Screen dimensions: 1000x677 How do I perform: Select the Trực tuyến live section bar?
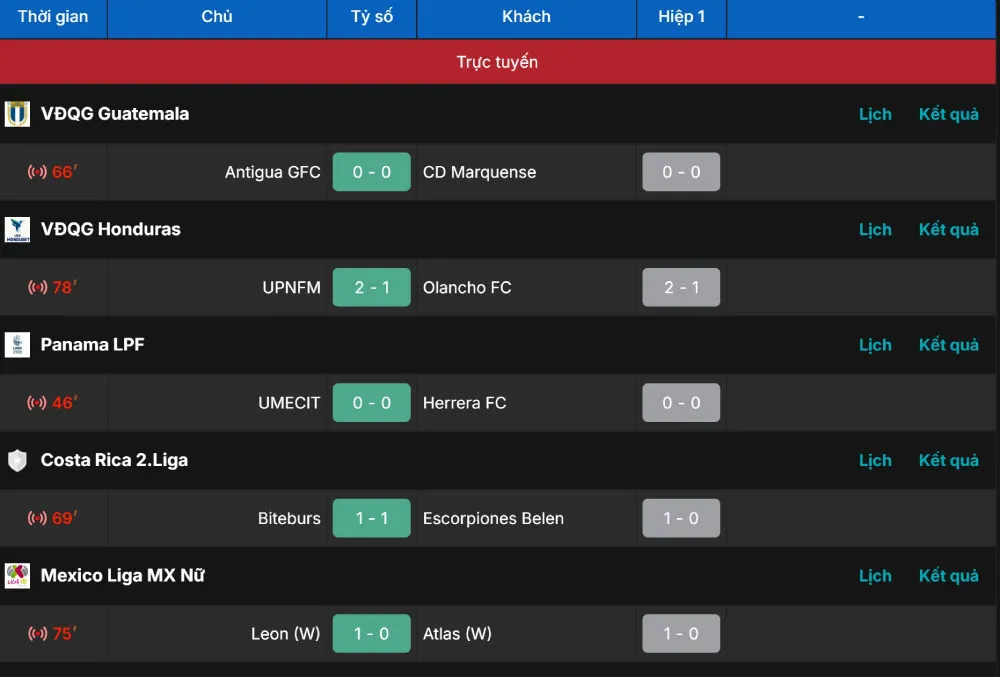point(498,62)
